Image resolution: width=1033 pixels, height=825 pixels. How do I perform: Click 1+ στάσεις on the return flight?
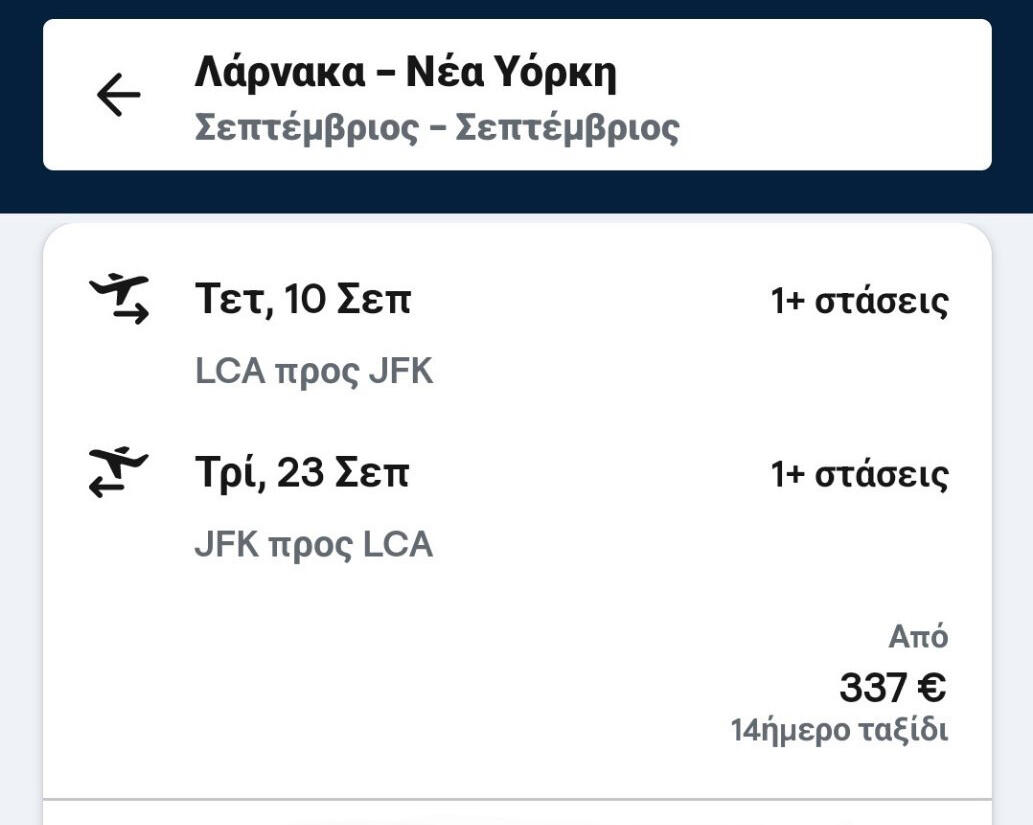(x=859, y=474)
